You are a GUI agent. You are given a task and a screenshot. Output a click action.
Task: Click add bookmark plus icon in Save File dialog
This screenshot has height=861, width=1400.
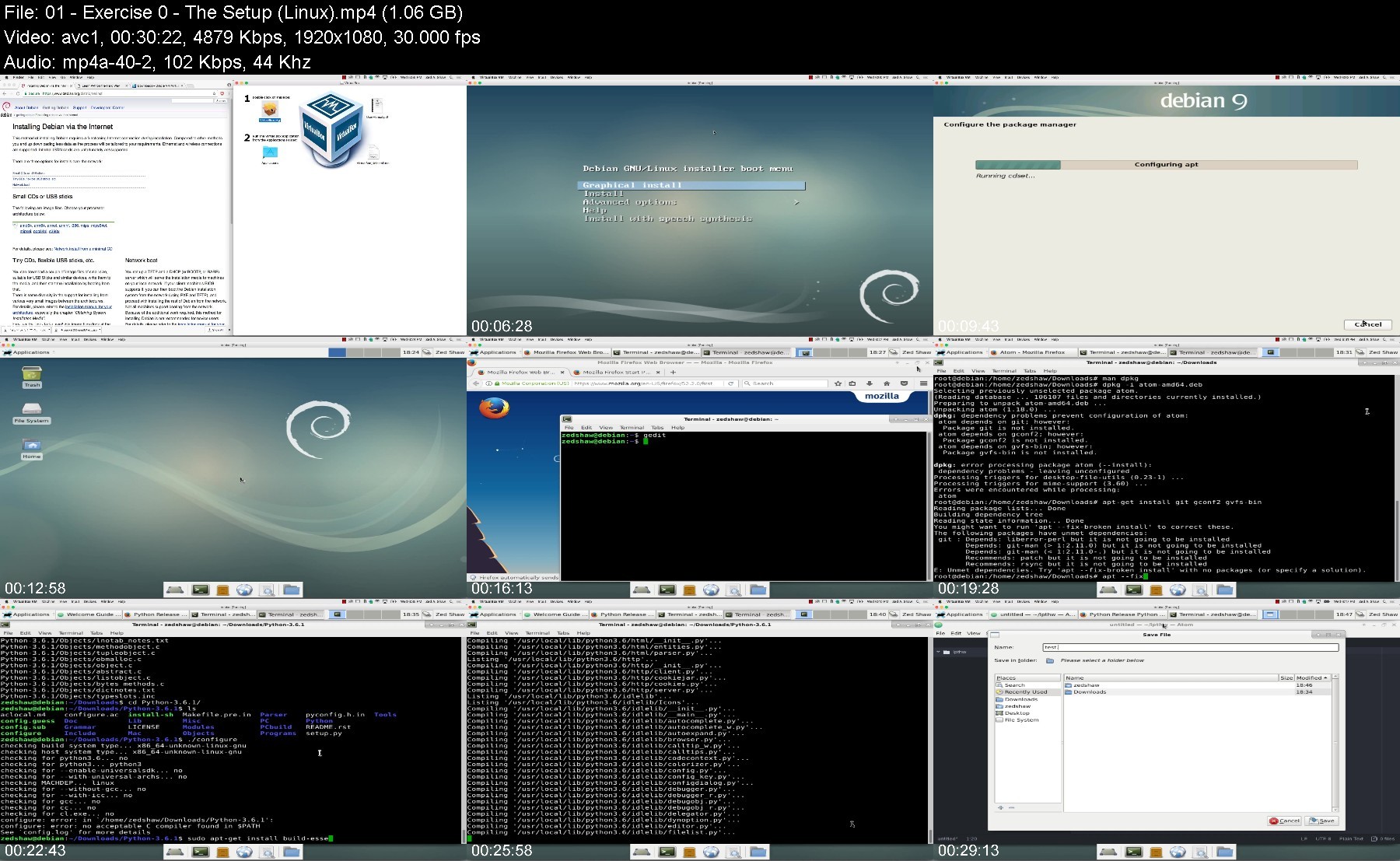1001,807
